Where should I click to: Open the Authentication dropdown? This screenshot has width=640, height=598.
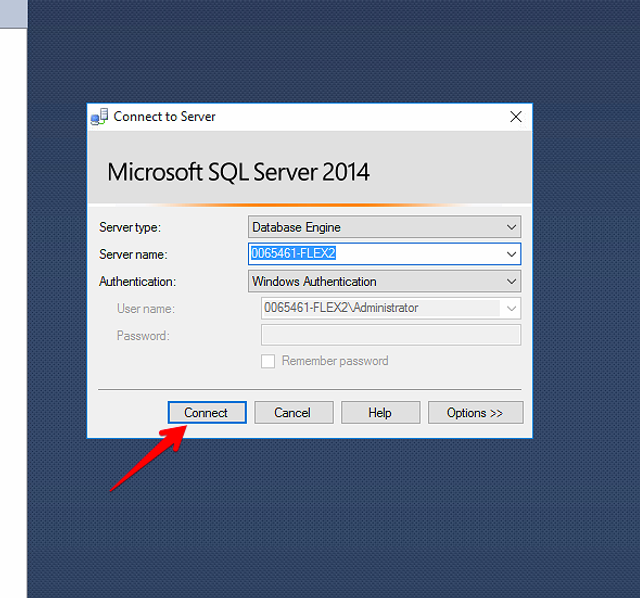tap(384, 281)
